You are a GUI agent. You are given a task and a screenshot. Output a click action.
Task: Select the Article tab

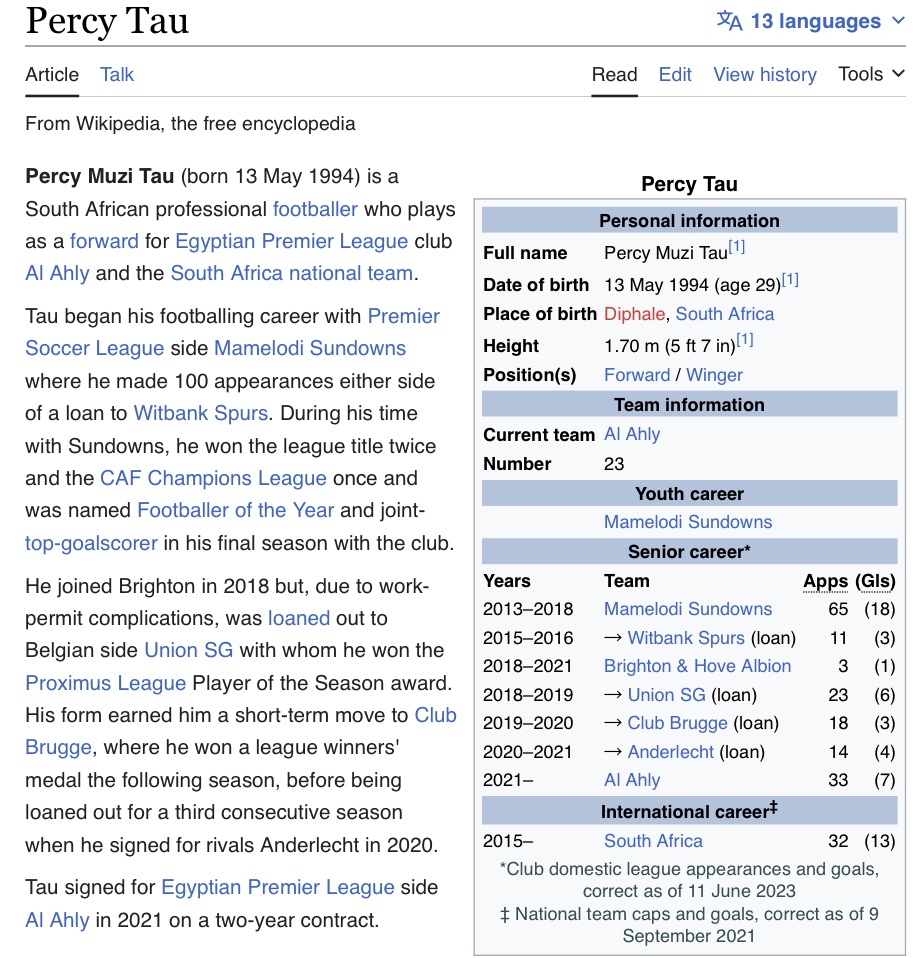point(52,75)
